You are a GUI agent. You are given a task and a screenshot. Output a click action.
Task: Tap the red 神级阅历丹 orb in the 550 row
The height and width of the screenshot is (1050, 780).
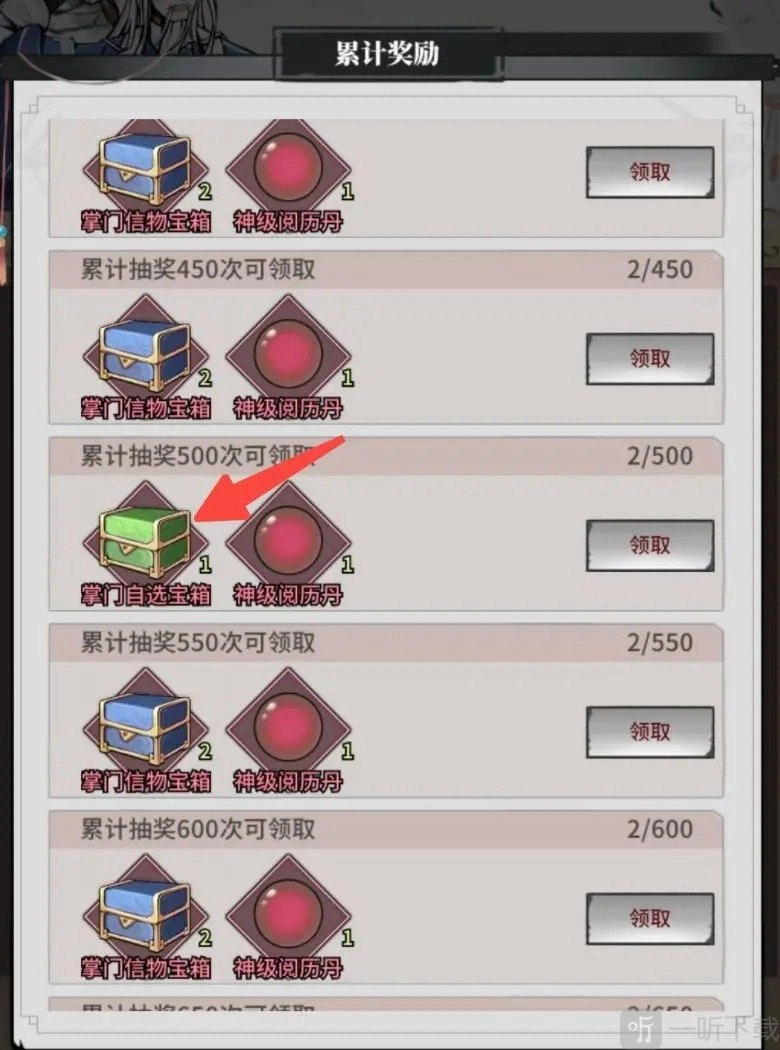point(289,729)
